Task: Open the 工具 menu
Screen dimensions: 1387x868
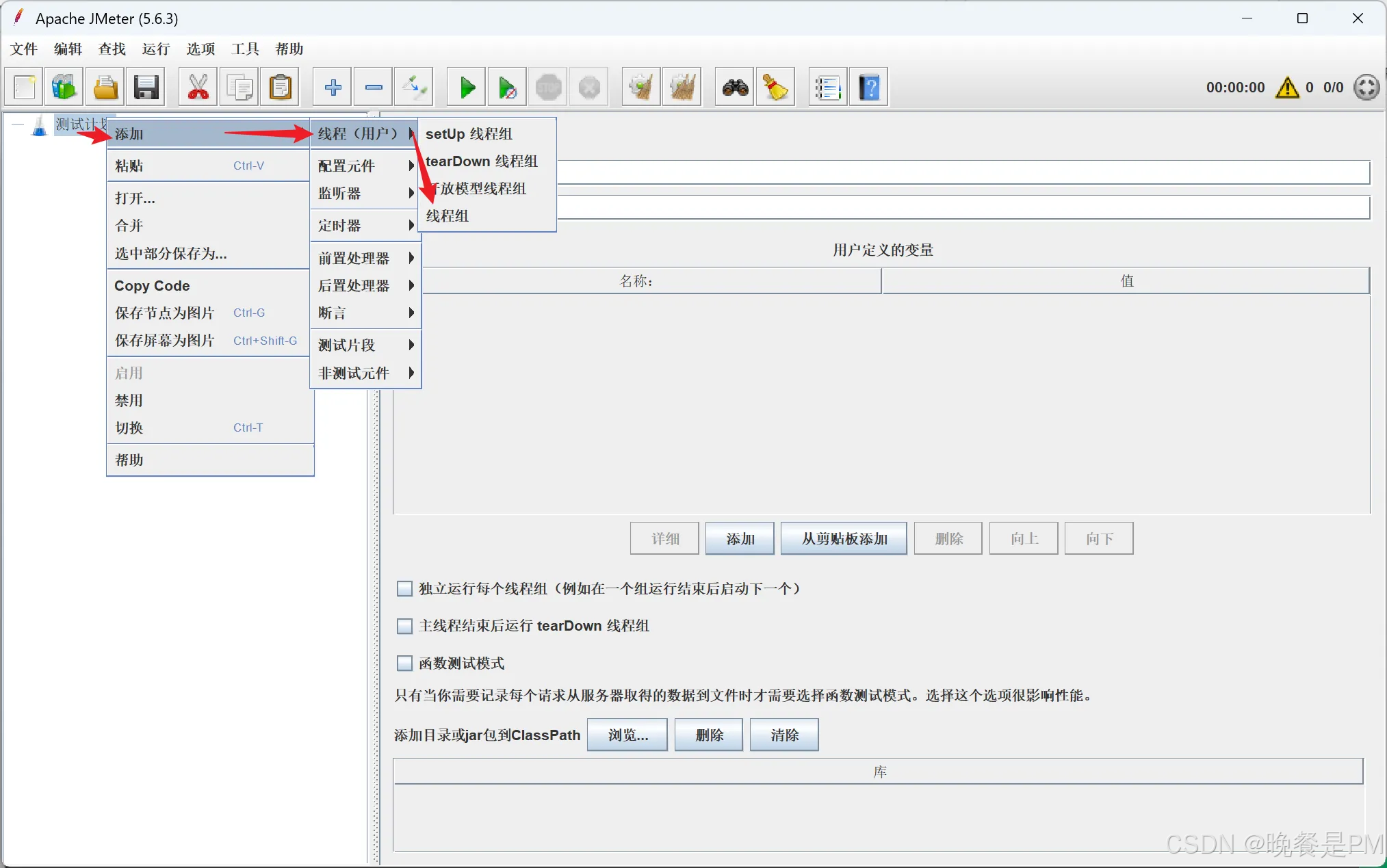Action: (245, 49)
